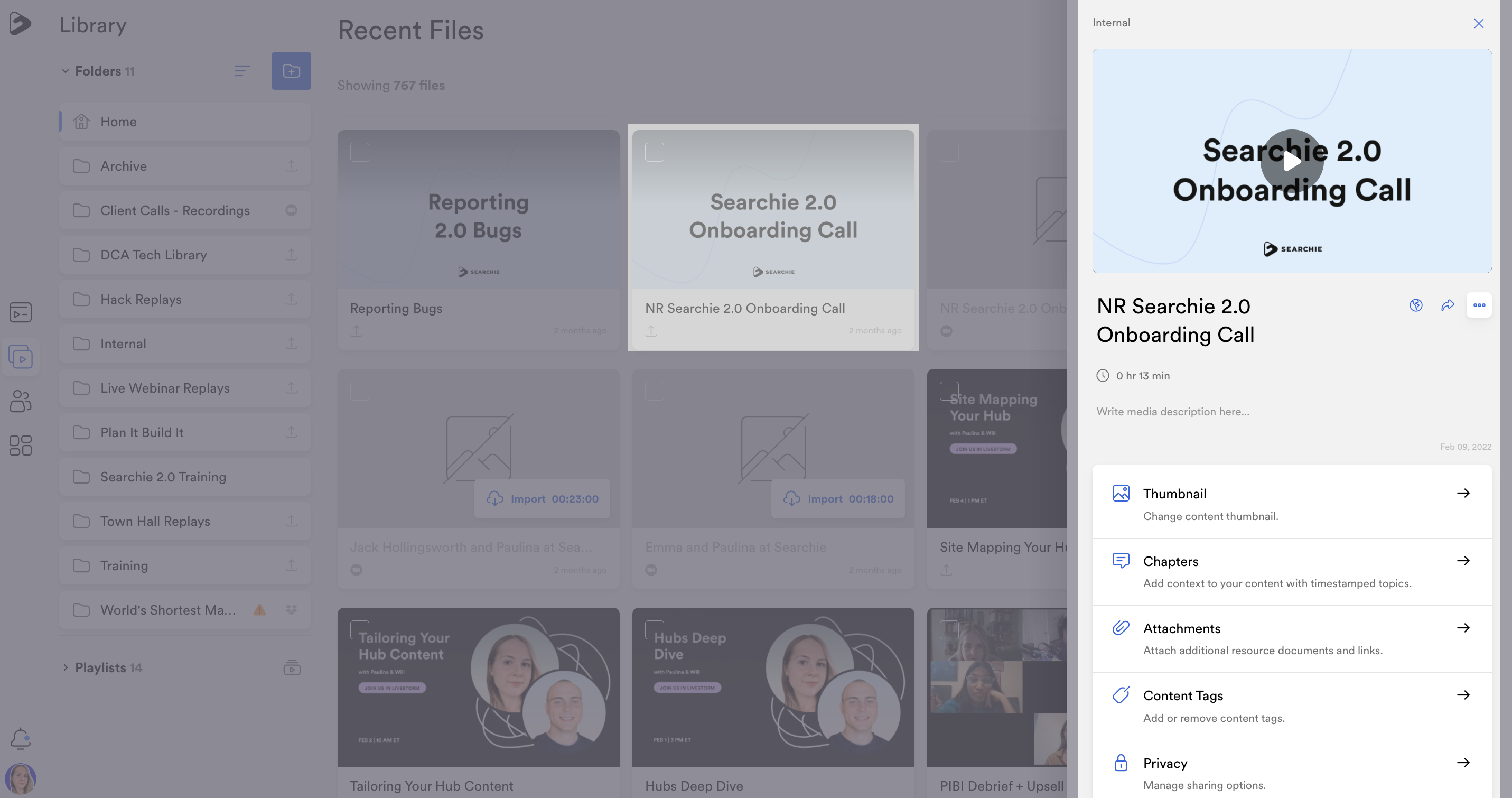The image size is (1512, 798).
Task: Click the Thumbnail image icon in the panel
Action: 1121,493
